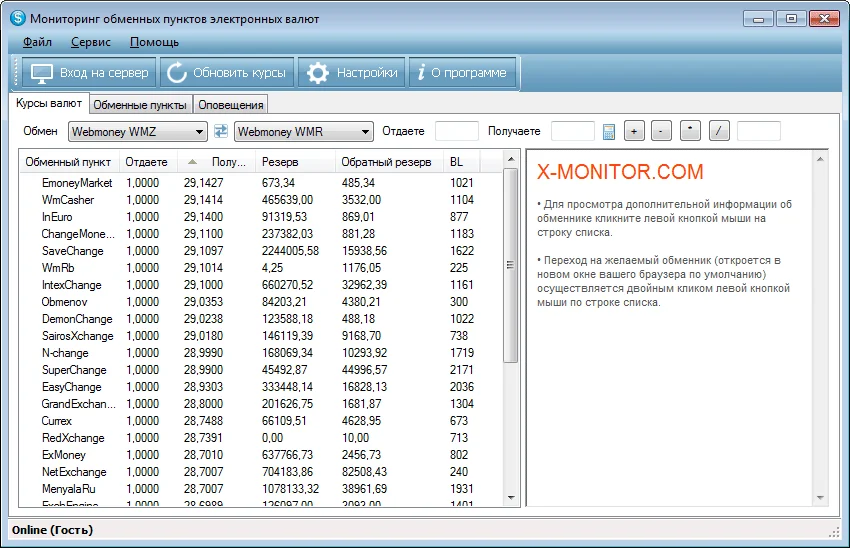Switch to the Оповещения tab
This screenshot has width=850, height=548.
(x=231, y=105)
